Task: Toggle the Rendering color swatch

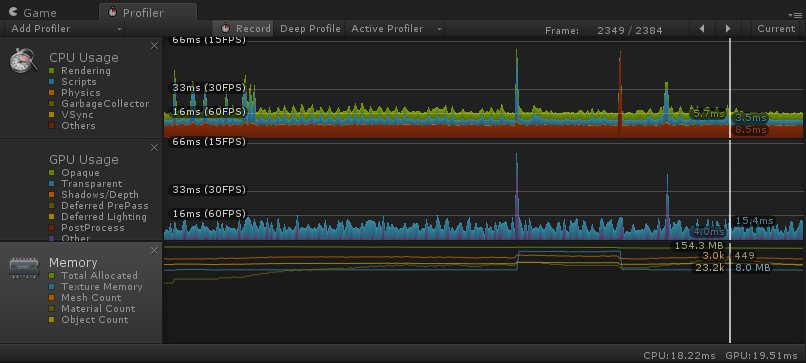Action: [x=51, y=70]
